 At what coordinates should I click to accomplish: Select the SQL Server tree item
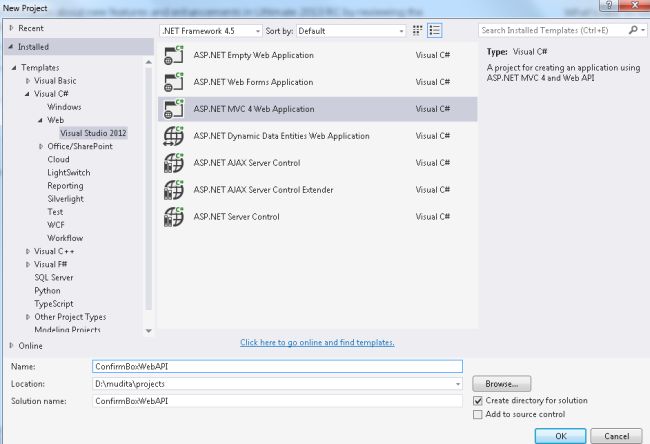point(54,278)
